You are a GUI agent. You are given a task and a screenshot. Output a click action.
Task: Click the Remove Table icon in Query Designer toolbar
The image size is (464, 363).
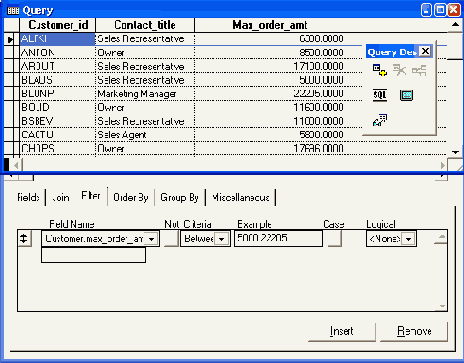pyautogui.click(x=399, y=70)
